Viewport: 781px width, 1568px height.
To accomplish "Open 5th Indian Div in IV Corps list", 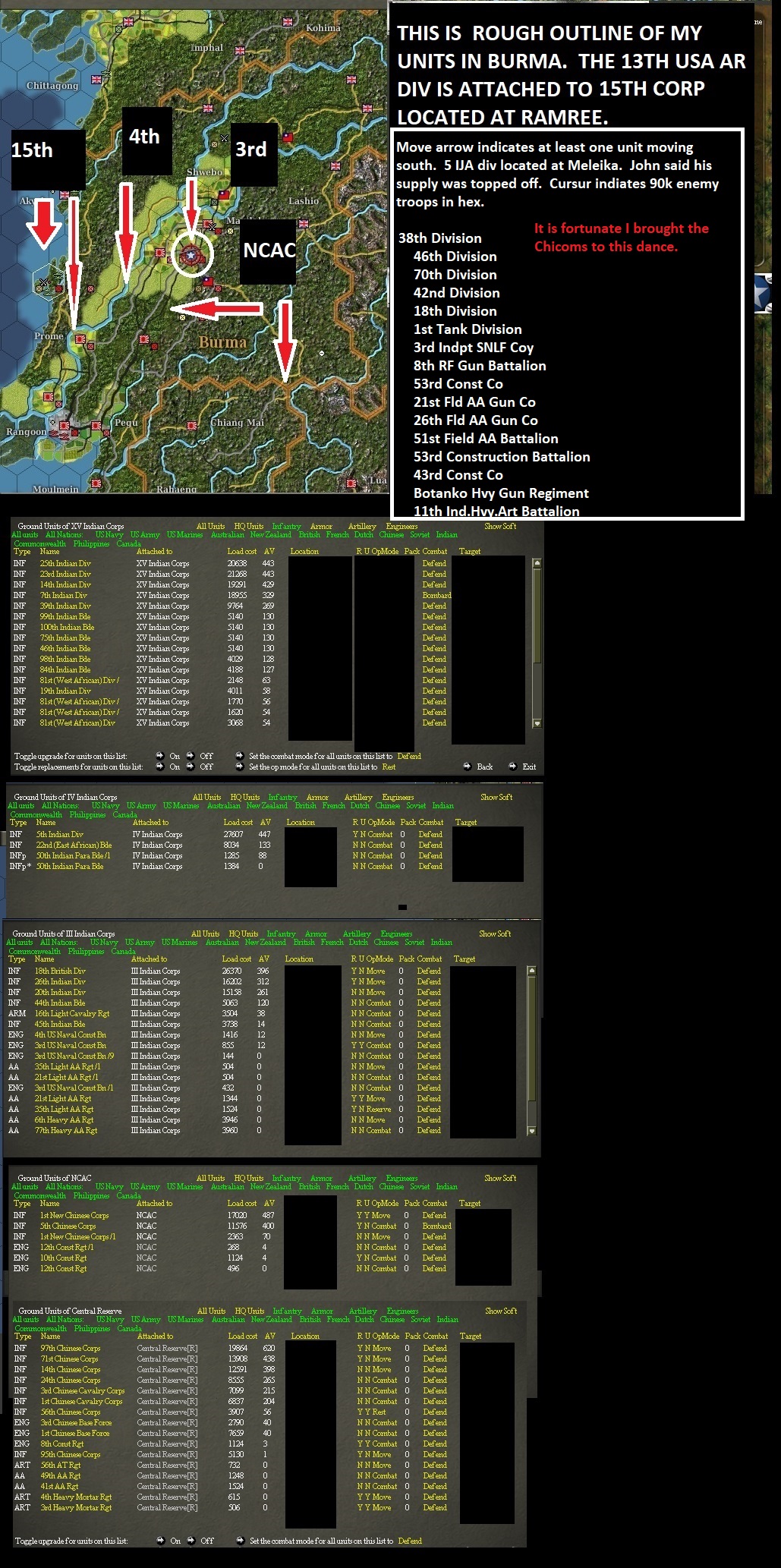I will tap(59, 834).
